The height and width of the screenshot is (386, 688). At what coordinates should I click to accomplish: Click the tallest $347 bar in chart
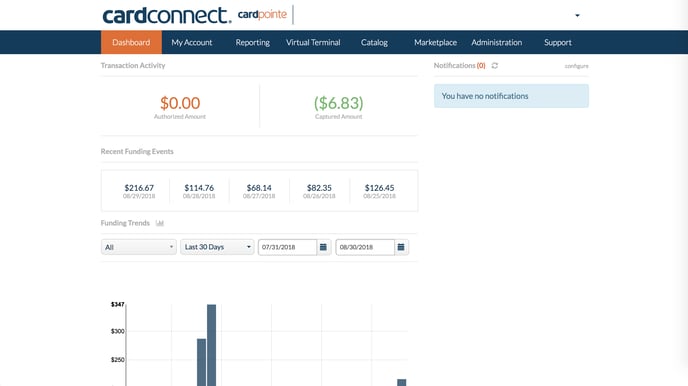[211, 345]
